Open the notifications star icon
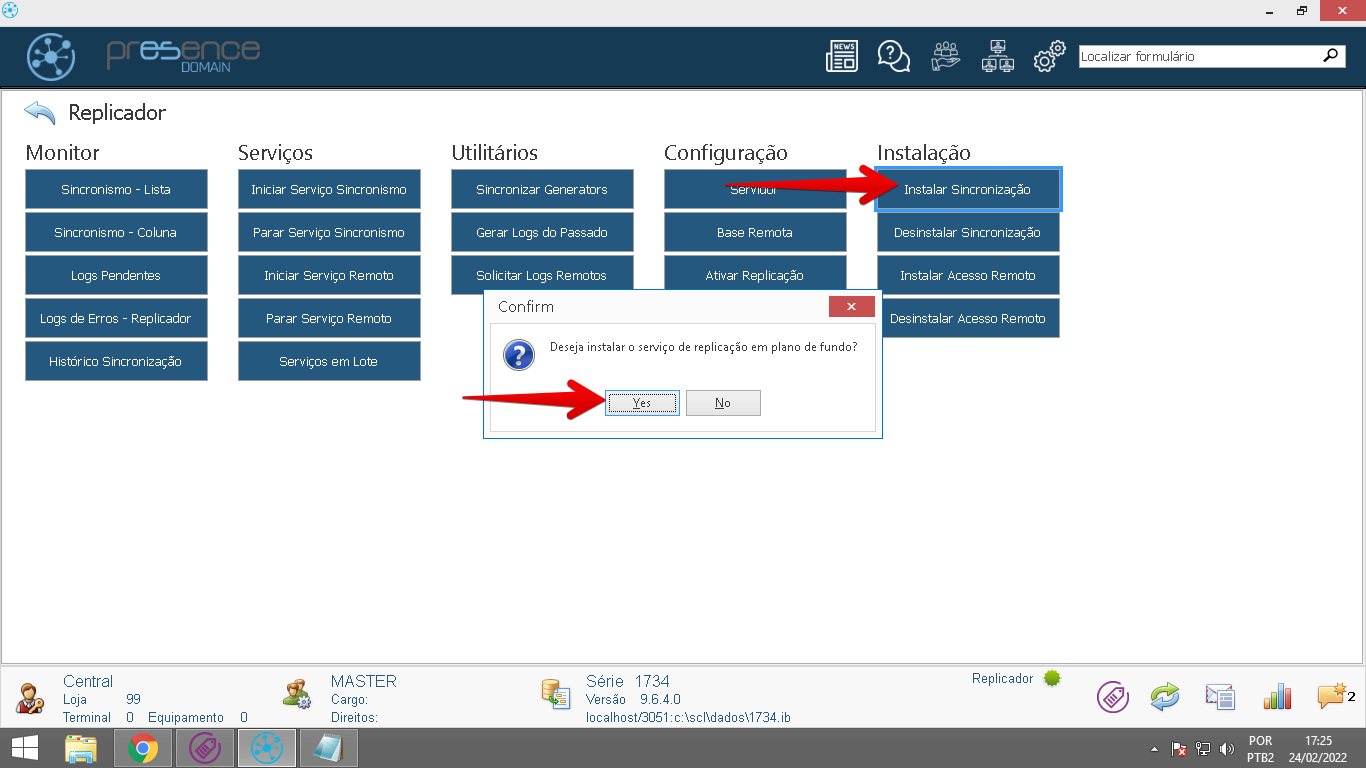Screen dimensions: 1366x768 coord(1331,696)
